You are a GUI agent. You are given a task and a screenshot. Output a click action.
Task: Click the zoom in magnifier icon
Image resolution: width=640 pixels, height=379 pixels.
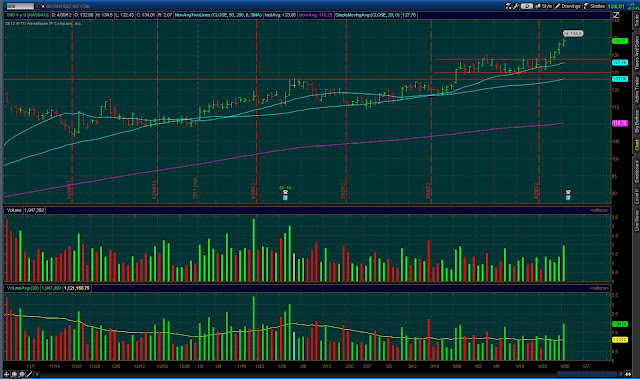point(14,374)
